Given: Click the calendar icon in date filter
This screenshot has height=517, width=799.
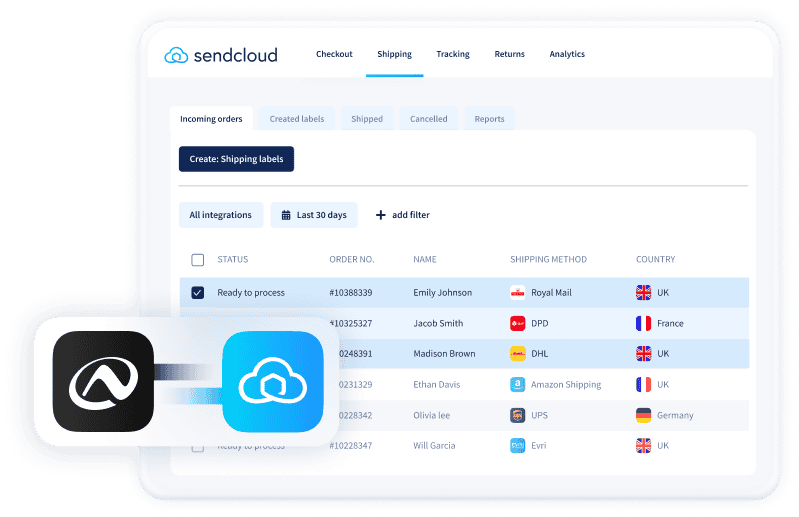Looking at the screenshot, I should point(286,215).
